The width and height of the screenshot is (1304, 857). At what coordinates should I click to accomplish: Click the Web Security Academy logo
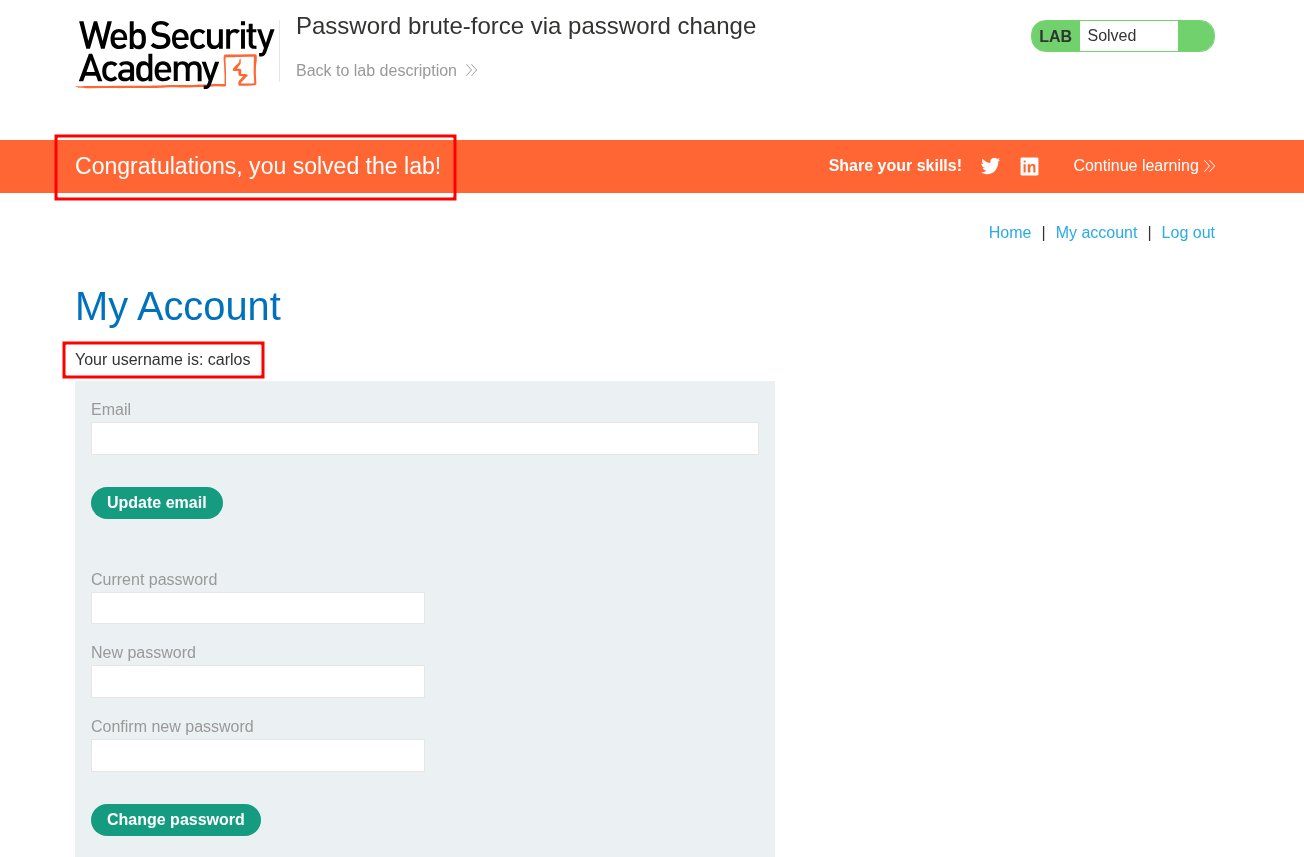(175, 54)
